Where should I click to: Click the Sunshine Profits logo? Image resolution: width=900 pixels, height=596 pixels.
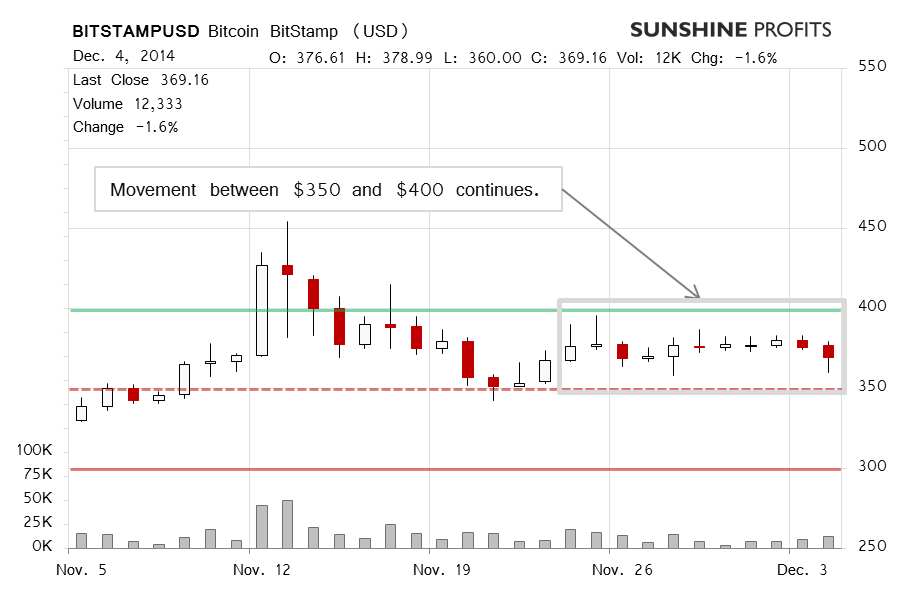coord(730,30)
